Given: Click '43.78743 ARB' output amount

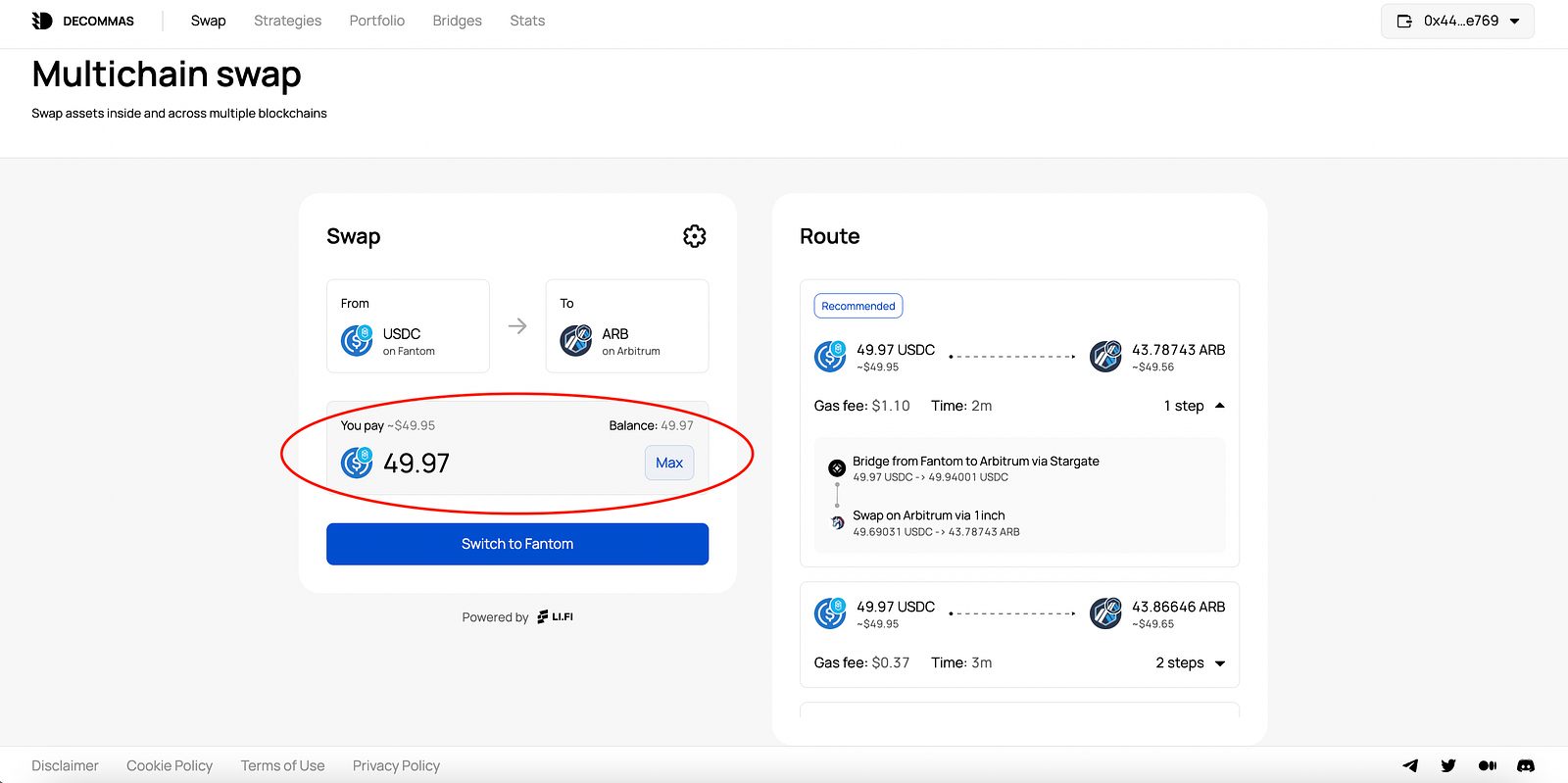Looking at the screenshot, I should click(1178, 350).
